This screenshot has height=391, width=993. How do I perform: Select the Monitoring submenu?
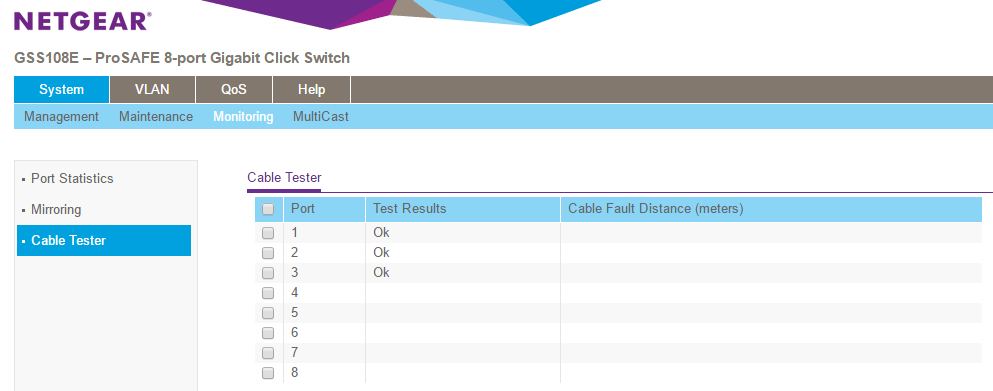(x=243, y=117)
